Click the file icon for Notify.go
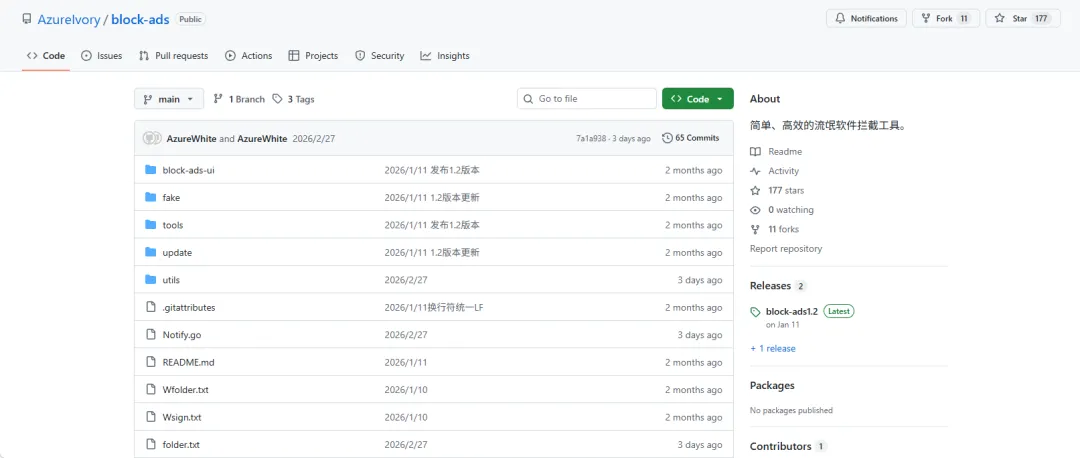The height and width of the screenshot is (458, 1080). 151,335
